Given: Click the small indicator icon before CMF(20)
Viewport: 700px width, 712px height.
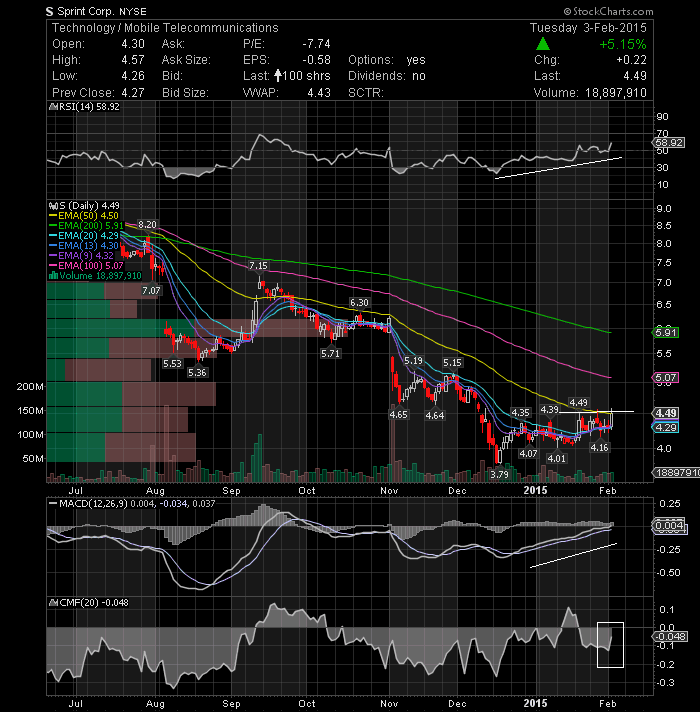Looking at the screenshot, I should 53,603.
